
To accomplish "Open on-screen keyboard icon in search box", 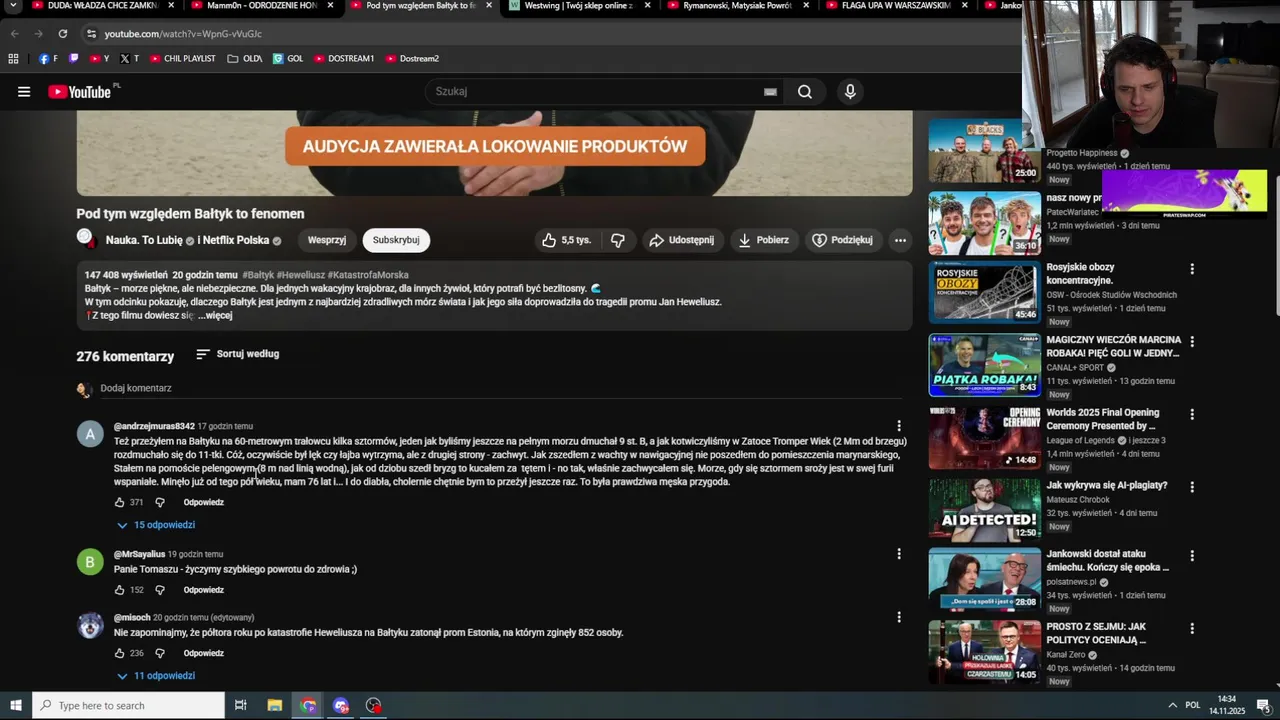I will click(x=770, y=92).
